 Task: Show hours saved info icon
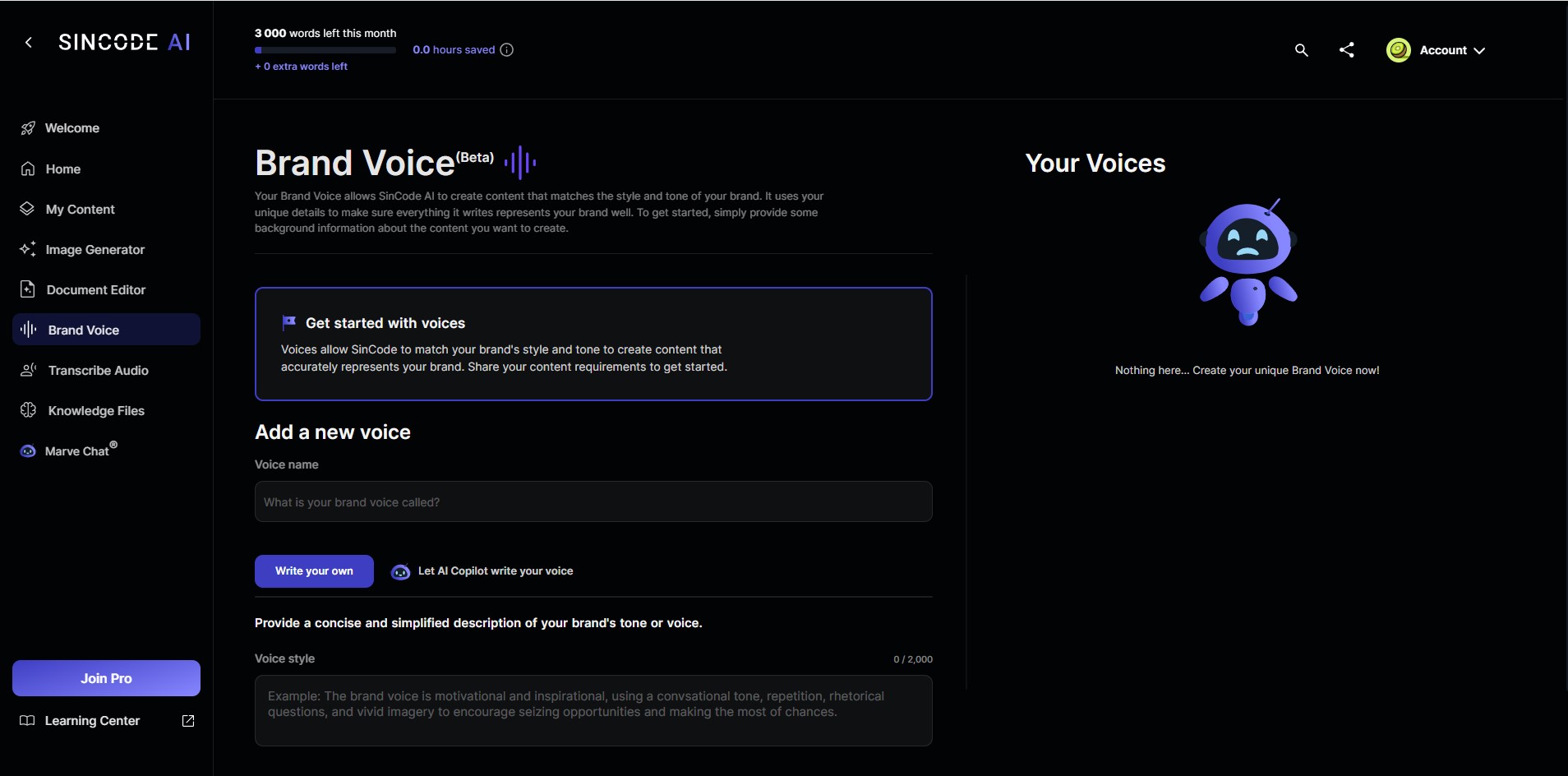click(x=507, y=50)
